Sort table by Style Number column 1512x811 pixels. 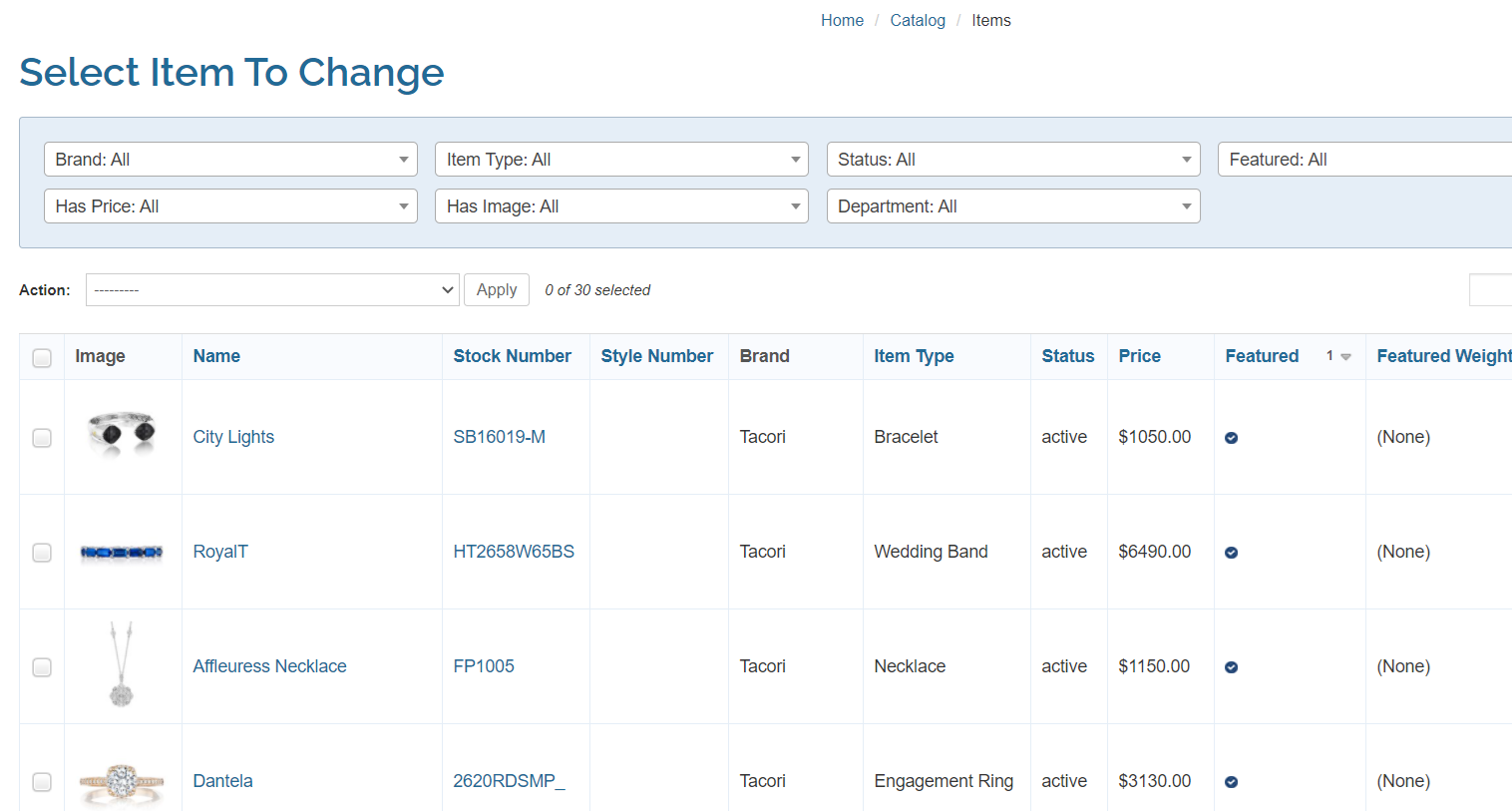(656, 356)
